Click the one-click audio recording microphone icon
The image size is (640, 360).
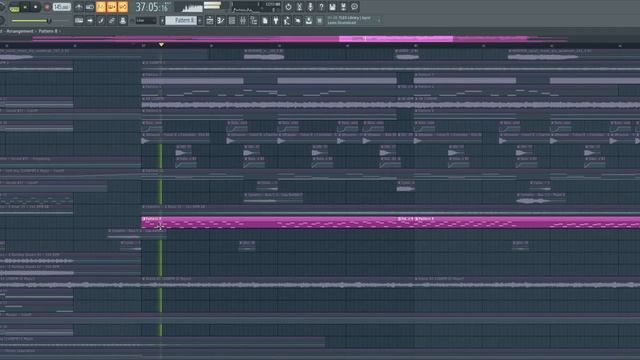310,7
